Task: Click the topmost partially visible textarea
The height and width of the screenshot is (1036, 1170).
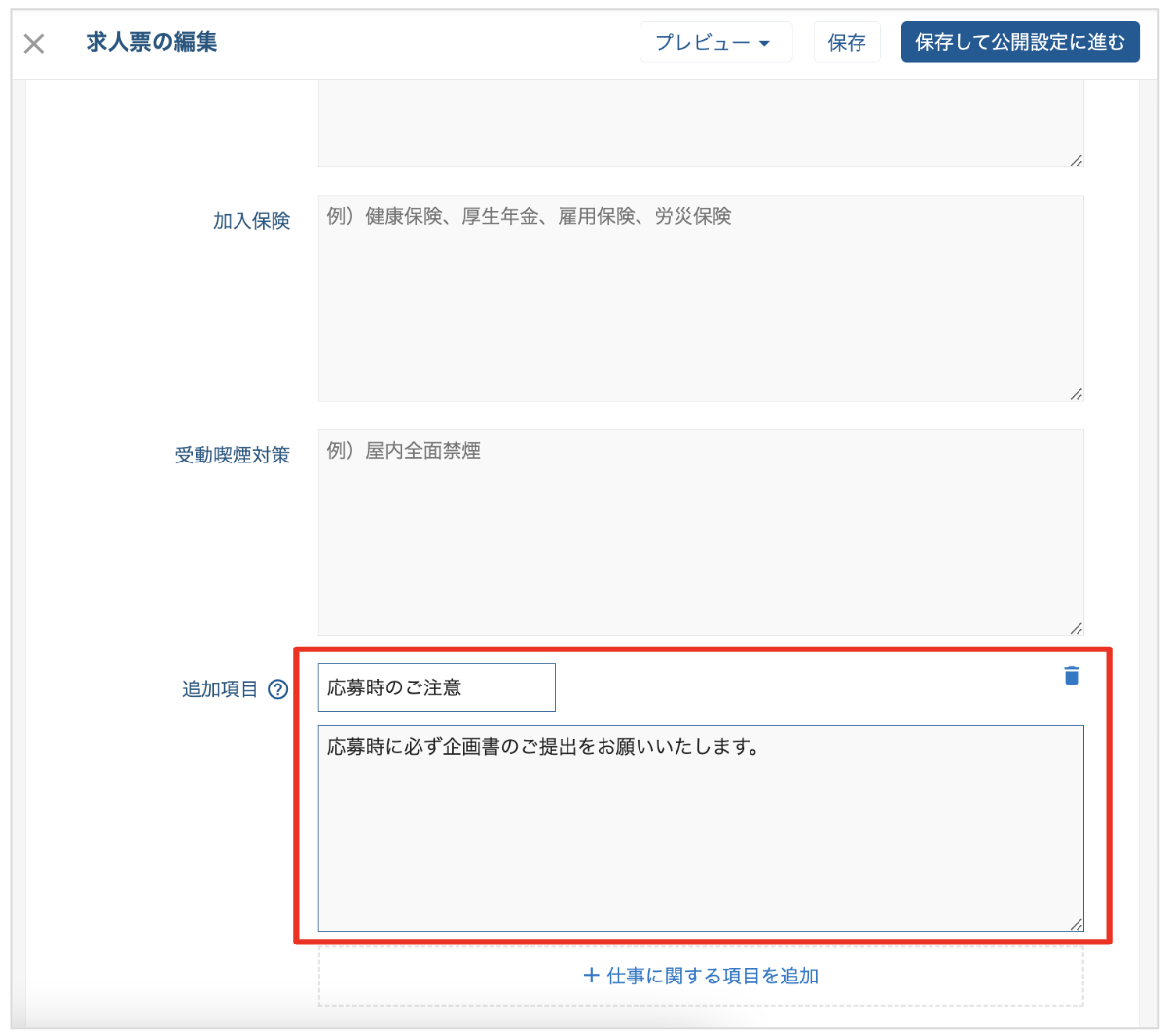Action: [701, 124]
